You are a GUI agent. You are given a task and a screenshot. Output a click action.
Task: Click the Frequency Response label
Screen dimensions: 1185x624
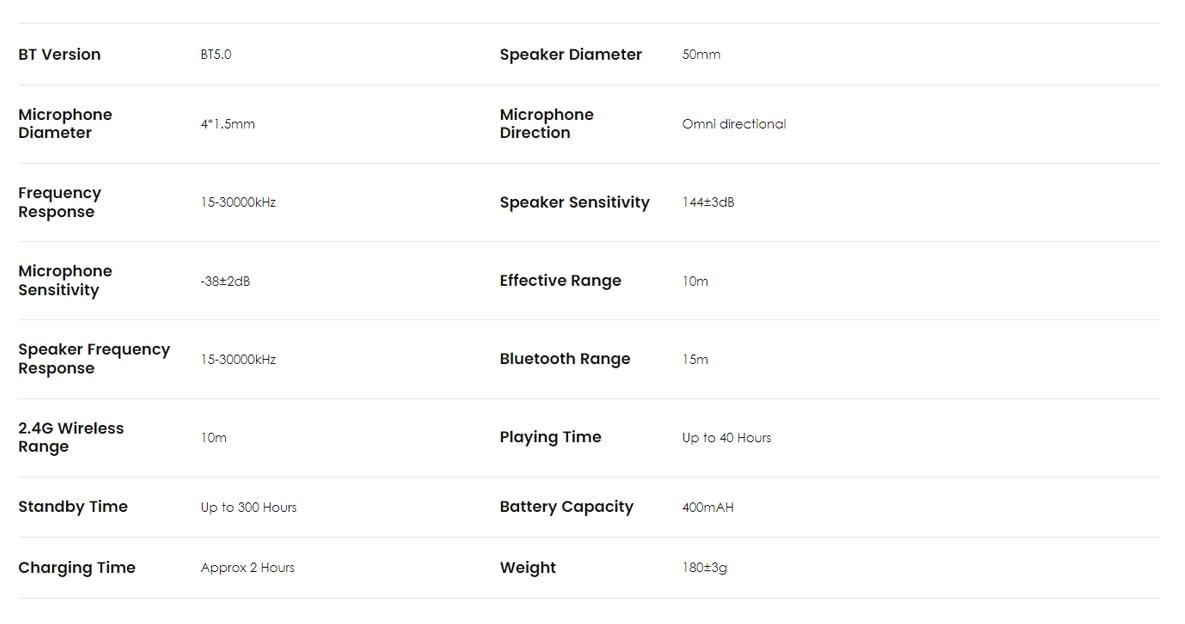(x=60, y=202)
